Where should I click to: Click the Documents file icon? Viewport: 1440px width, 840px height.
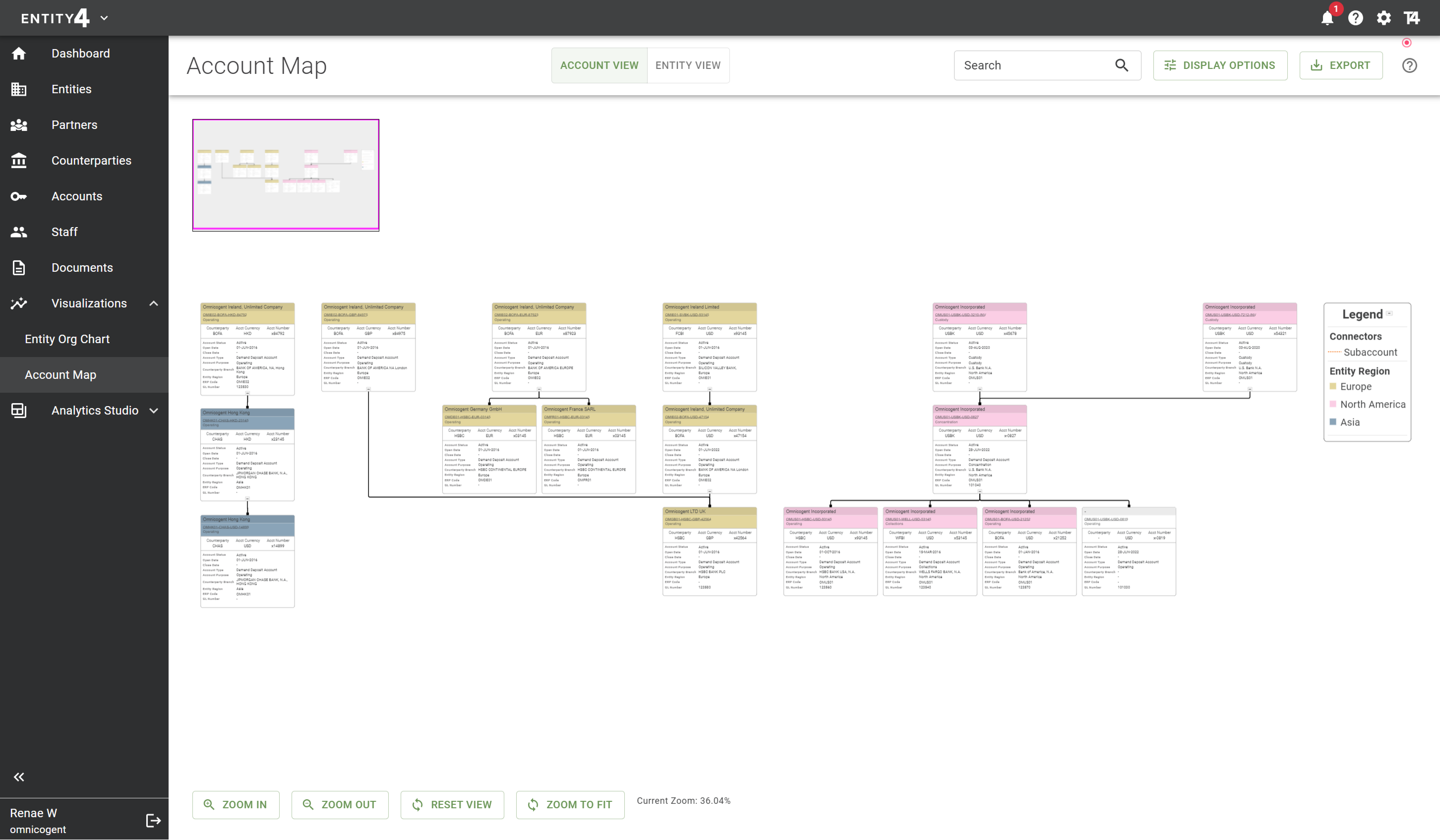[x=19, y=268]
